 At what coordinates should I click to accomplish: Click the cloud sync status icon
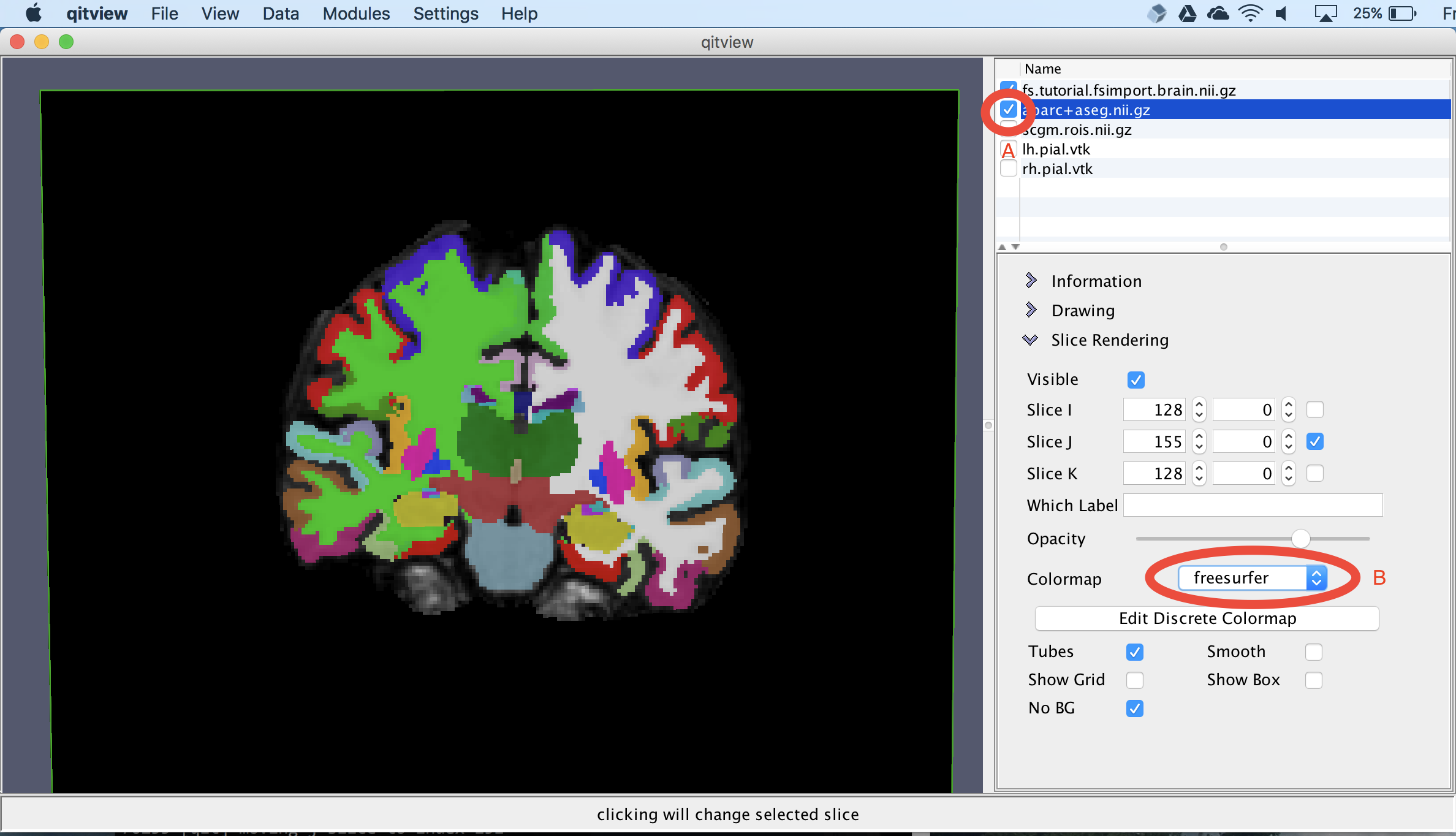pyautogui.click(x=1218, y=13)
